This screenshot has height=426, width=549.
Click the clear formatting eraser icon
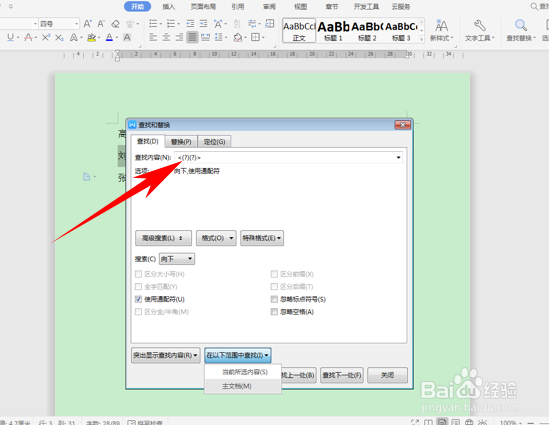pyautogui.click(x=115, y=24)
